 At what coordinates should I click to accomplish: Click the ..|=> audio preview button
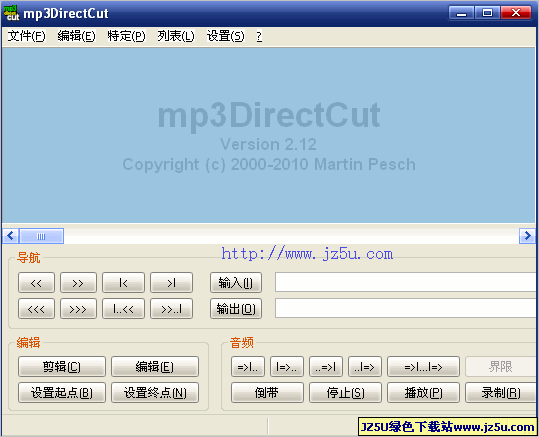(365, 367)
